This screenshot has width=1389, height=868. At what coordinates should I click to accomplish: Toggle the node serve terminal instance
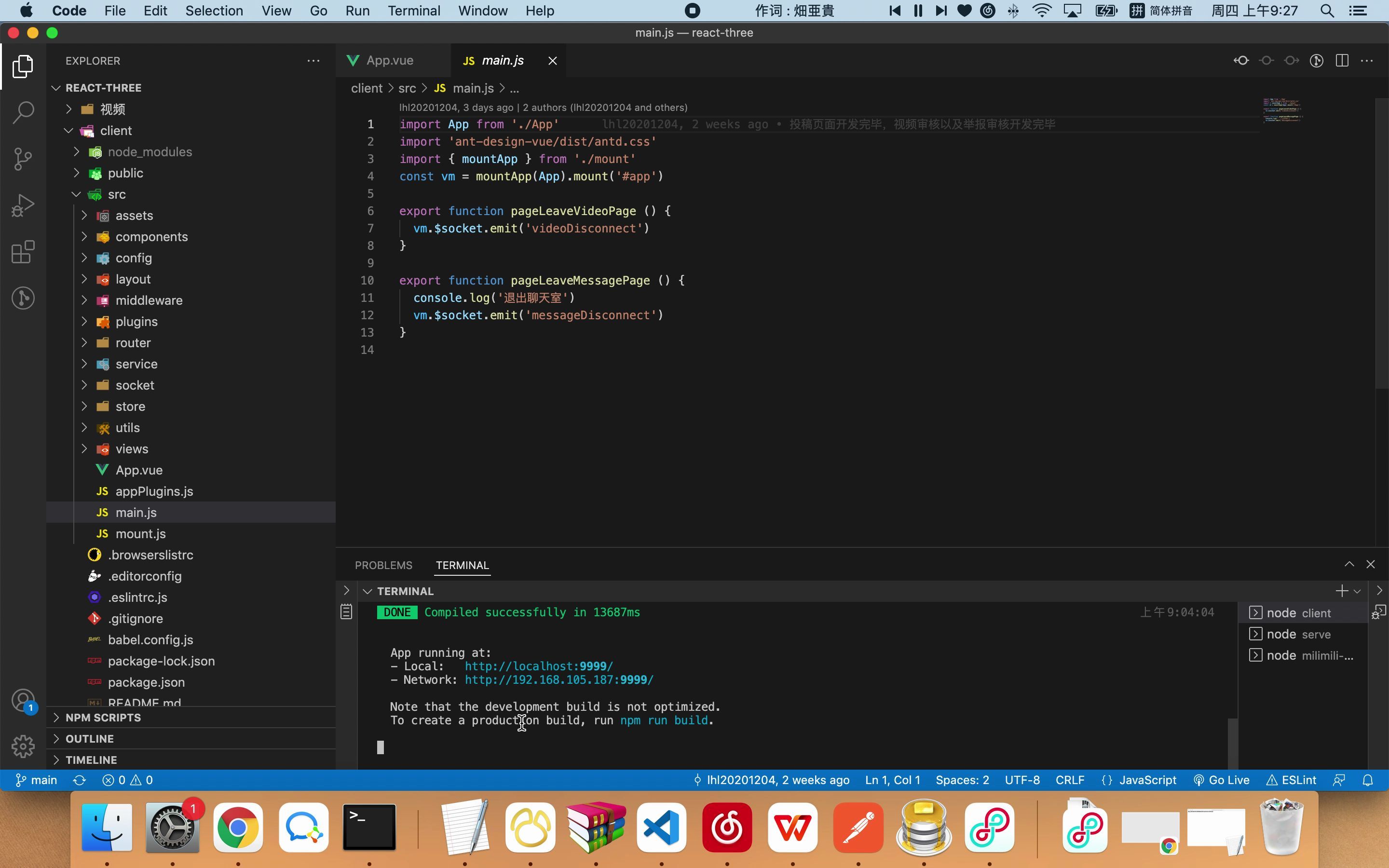[1298, 633]
